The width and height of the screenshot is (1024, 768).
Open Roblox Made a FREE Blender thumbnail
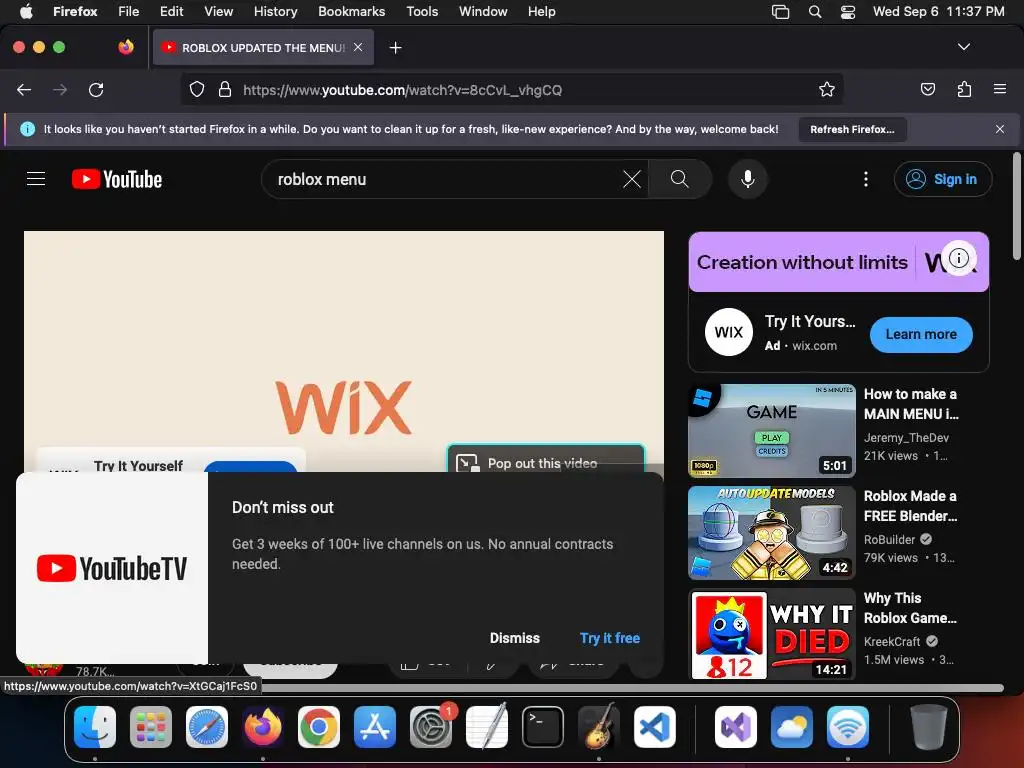[x=772, y=533]
